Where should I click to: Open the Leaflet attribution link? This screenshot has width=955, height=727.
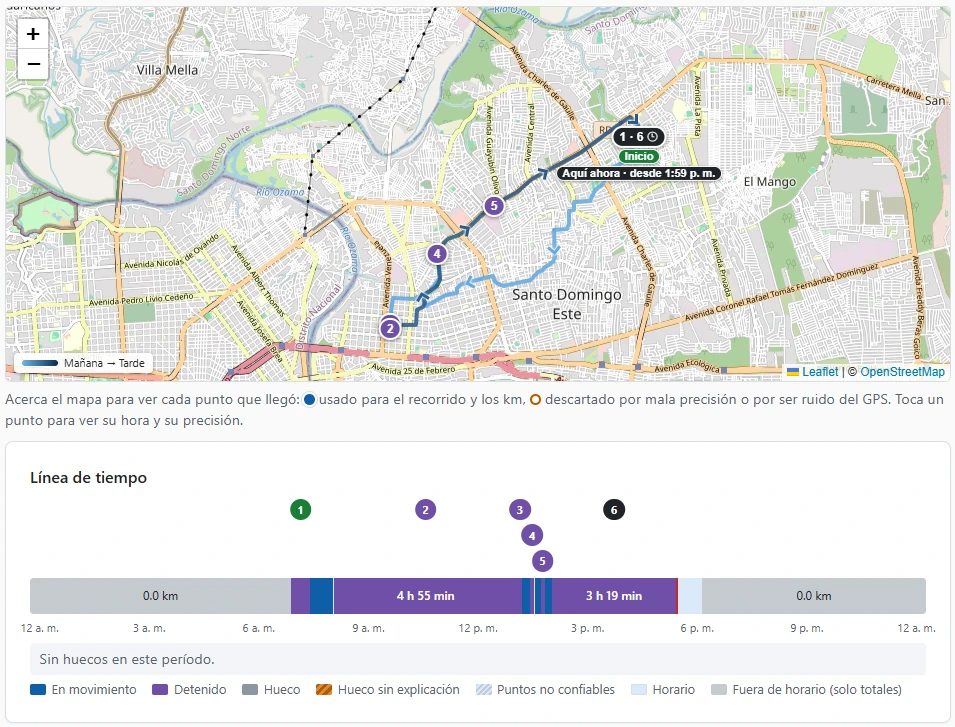[820, 371]
